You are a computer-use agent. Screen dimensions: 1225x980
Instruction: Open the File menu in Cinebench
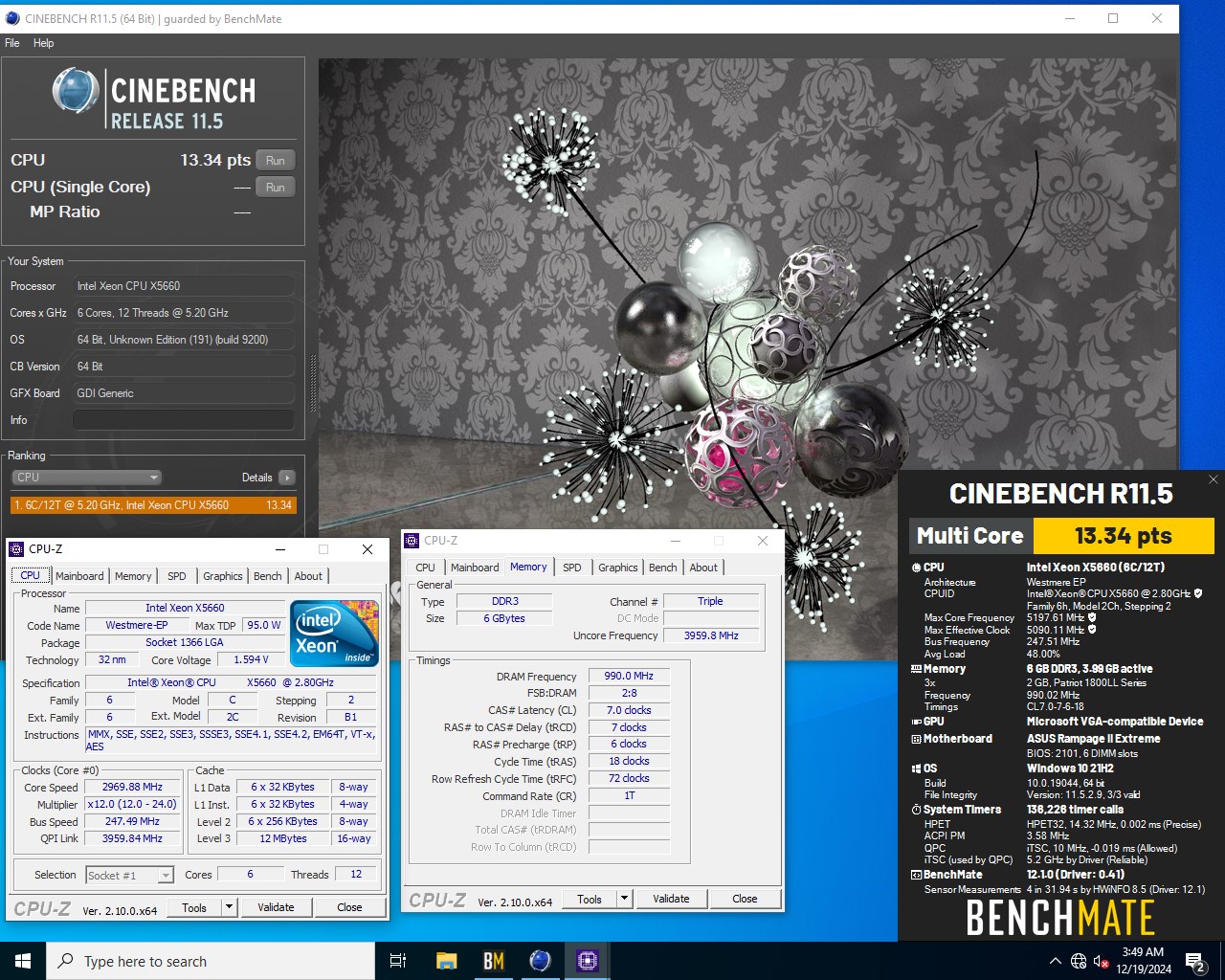[x=12, y=43]
